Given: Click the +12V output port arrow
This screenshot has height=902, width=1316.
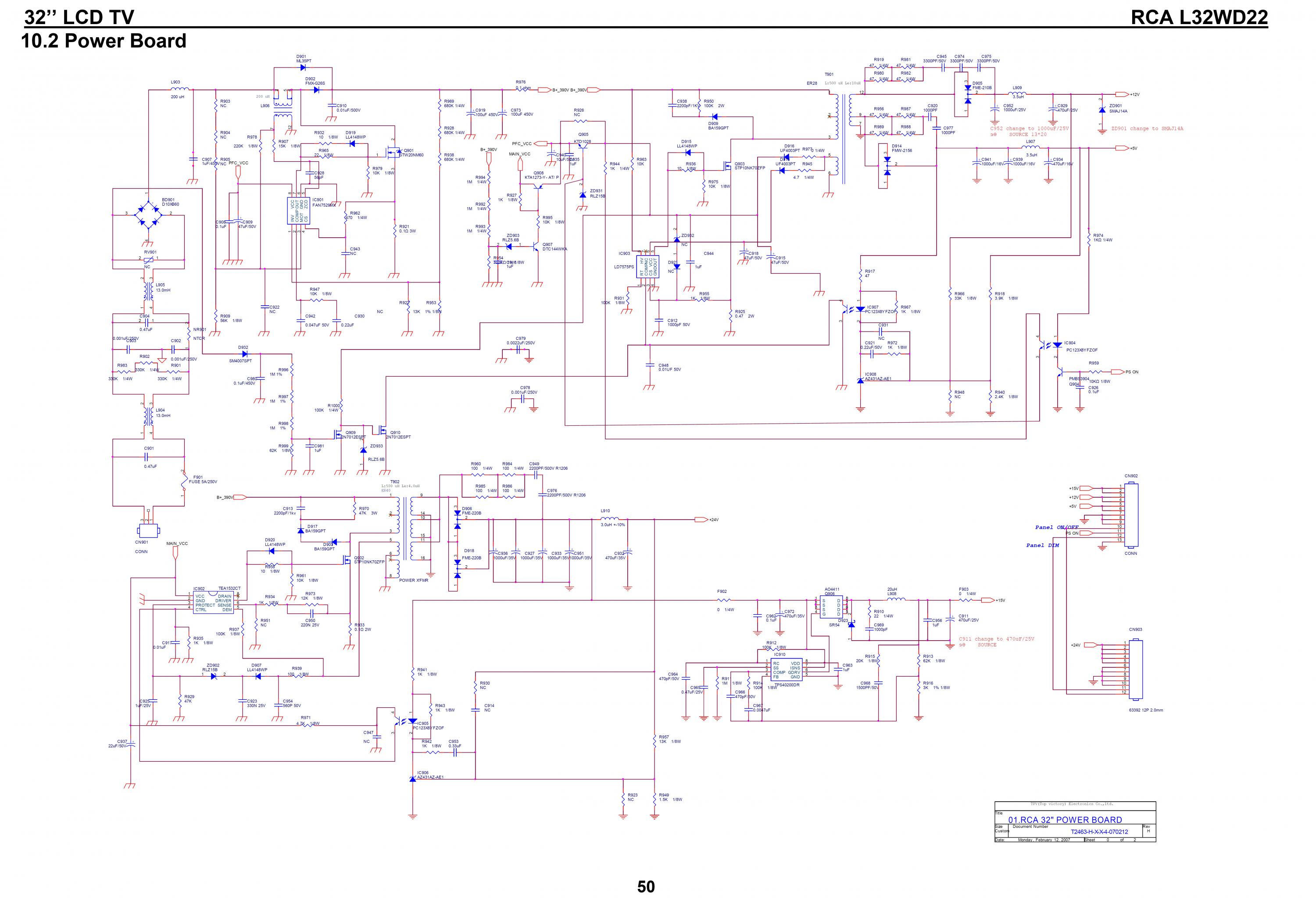Looking at the screenshot, I should [1121, 95].
